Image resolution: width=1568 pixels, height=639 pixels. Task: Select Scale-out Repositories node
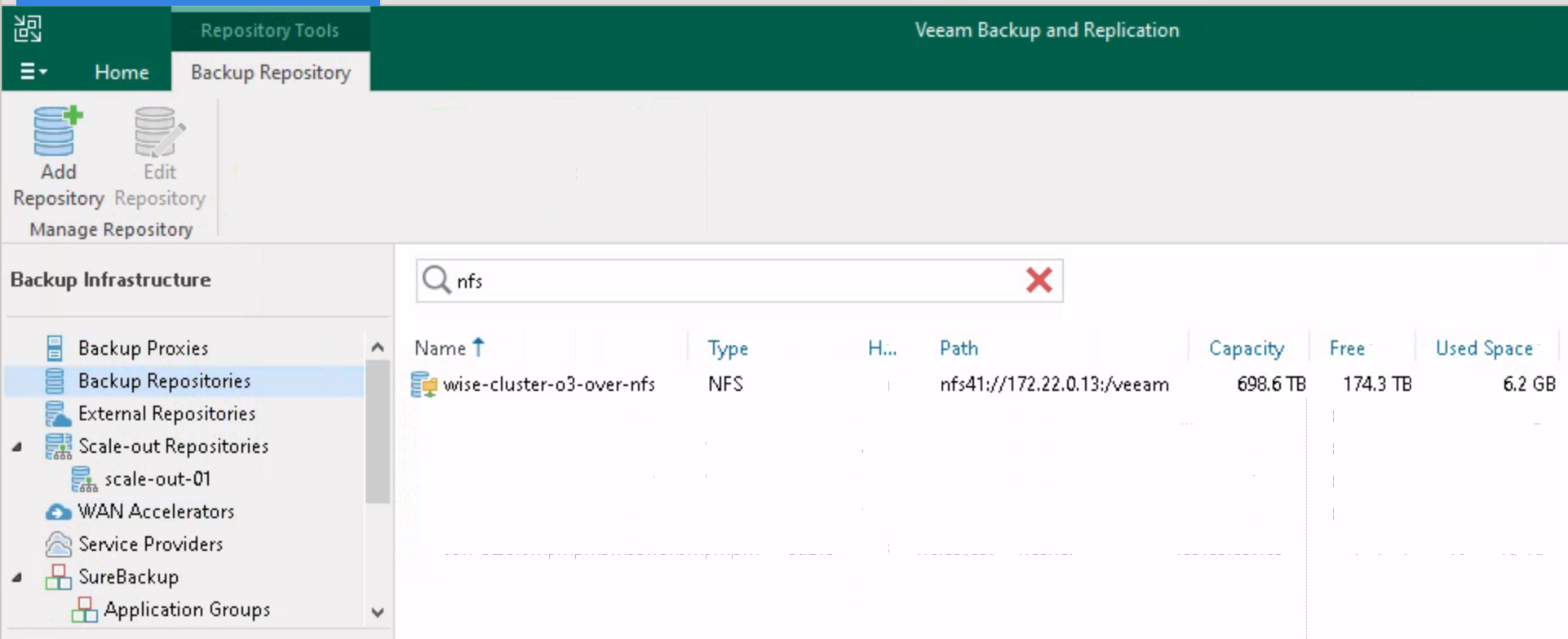(173, 446)
